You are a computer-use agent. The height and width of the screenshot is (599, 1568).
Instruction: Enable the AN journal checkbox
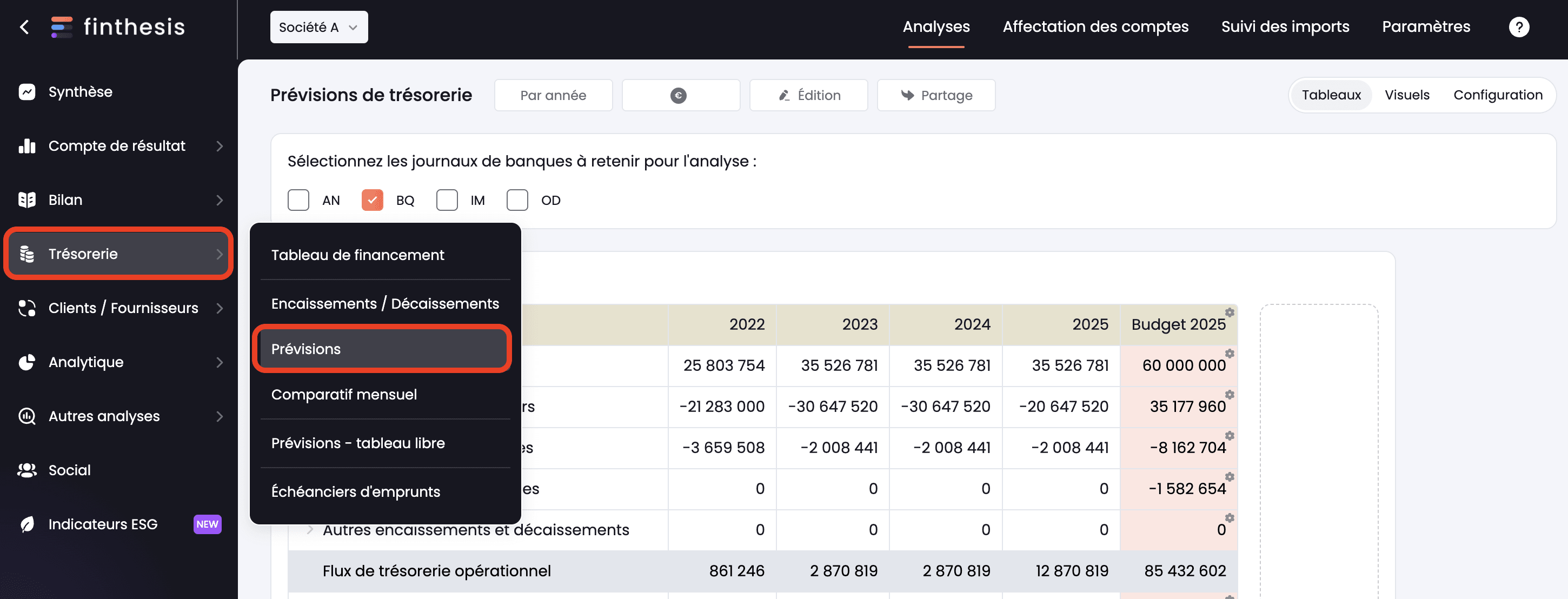point(298,200)
